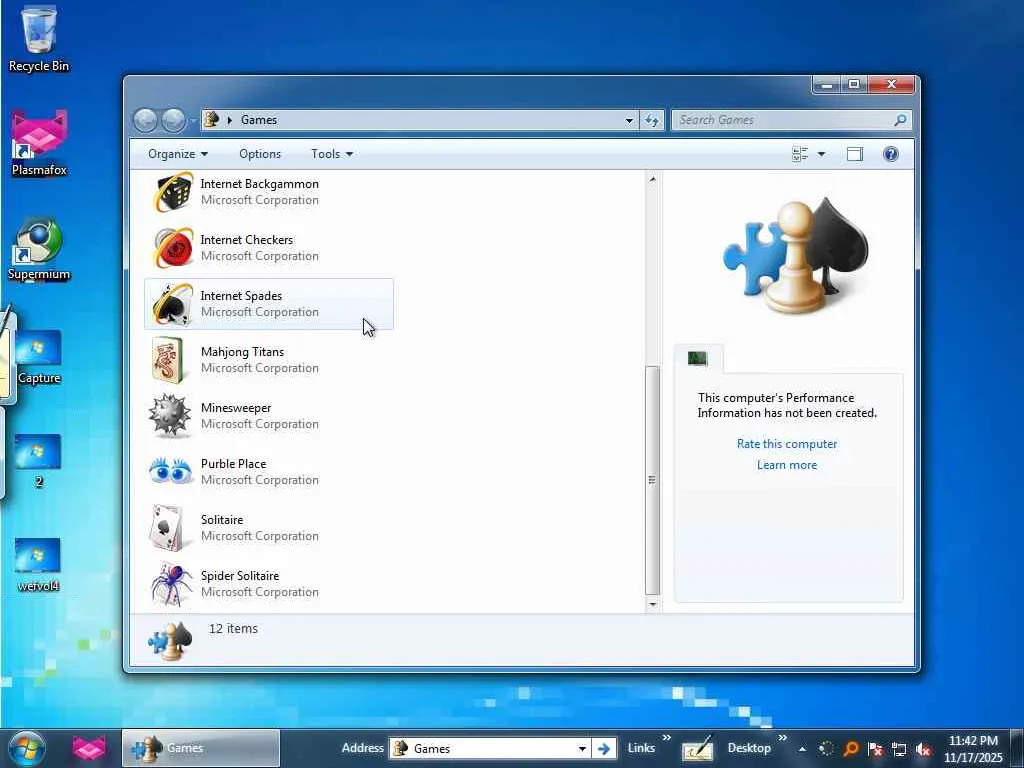Click the Desktop toolbar label
1024x768 pixels.
pyautogui.click(x=749, y=748)
